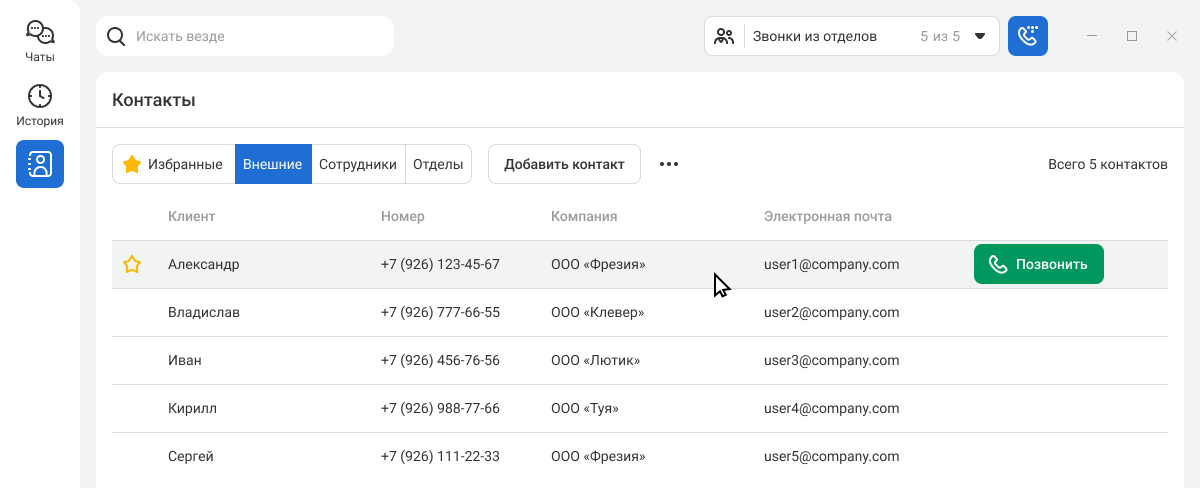This screenshot has height=488, width=1200.
Task: Switch to the Избранные tab
Action: pos(173,164)
